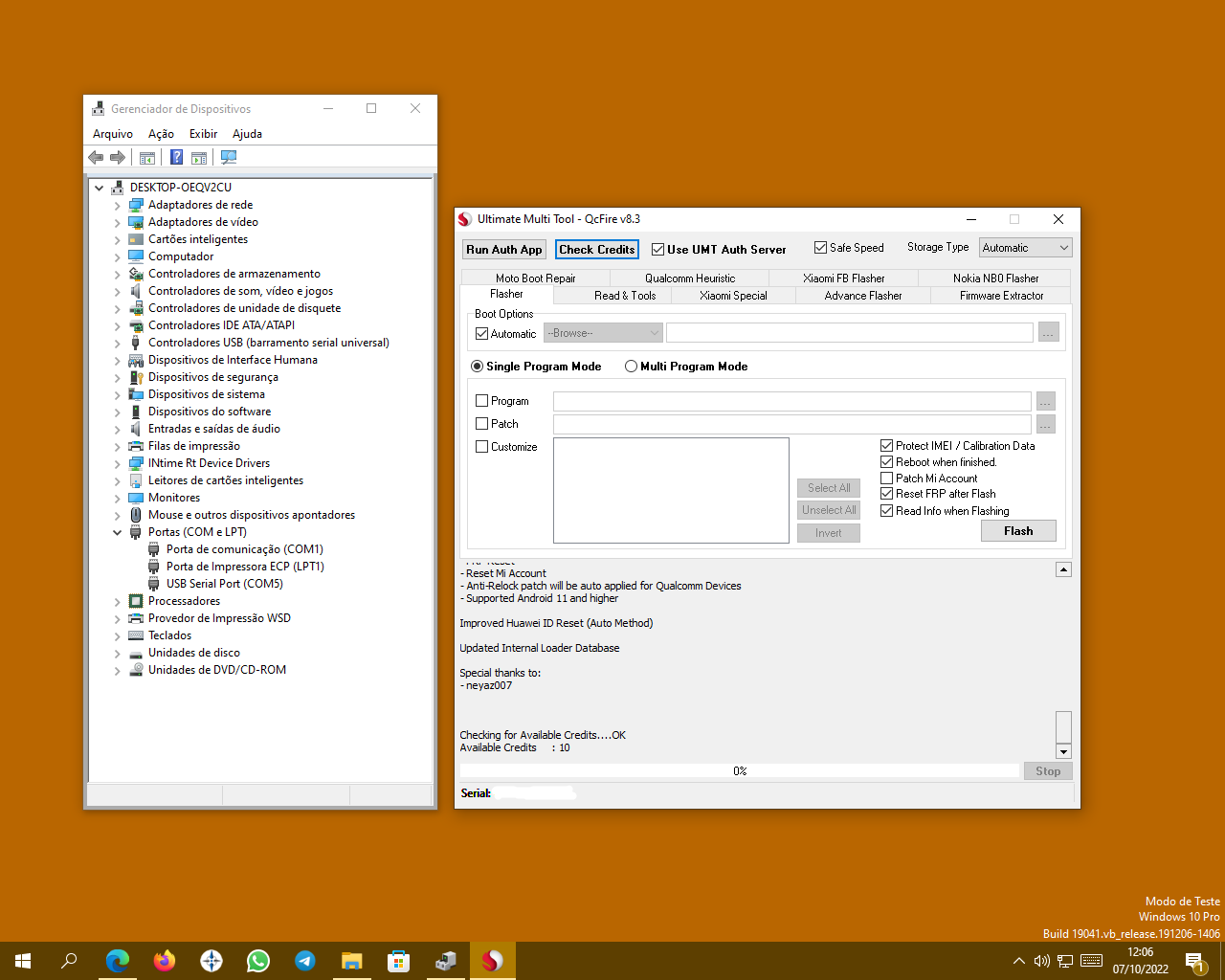Click the log scrollbar up arrow

click(x=1063, y=569)
